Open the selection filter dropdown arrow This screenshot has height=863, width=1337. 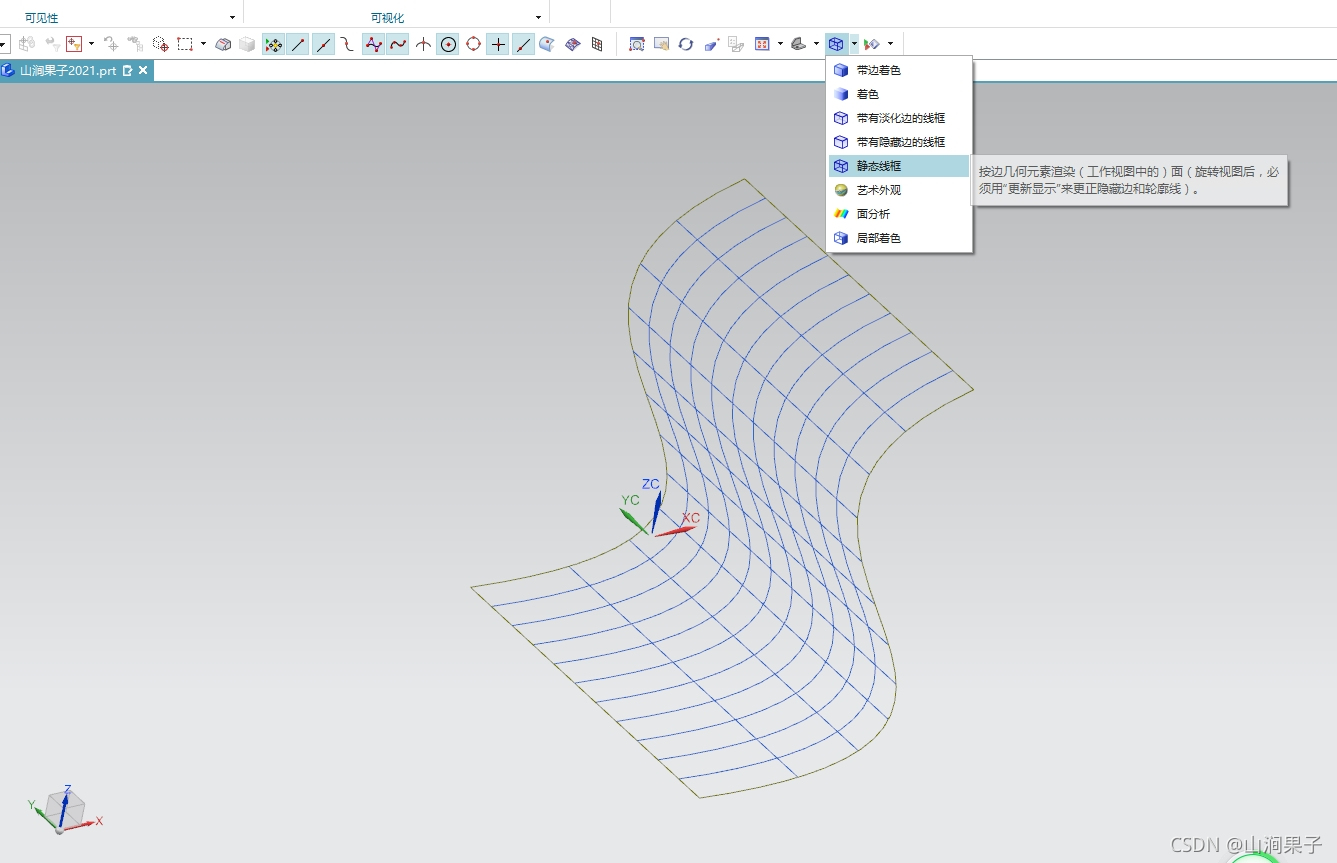91,44
